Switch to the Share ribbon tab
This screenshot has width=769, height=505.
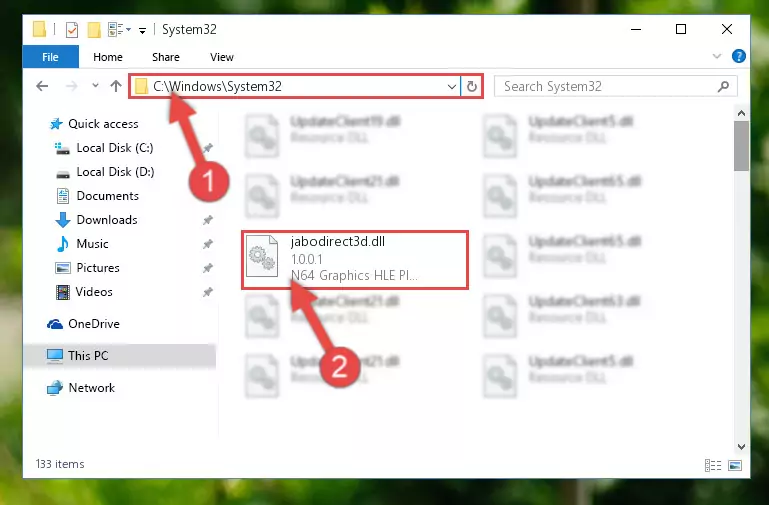pyautogui.click(x=166, y=57)
